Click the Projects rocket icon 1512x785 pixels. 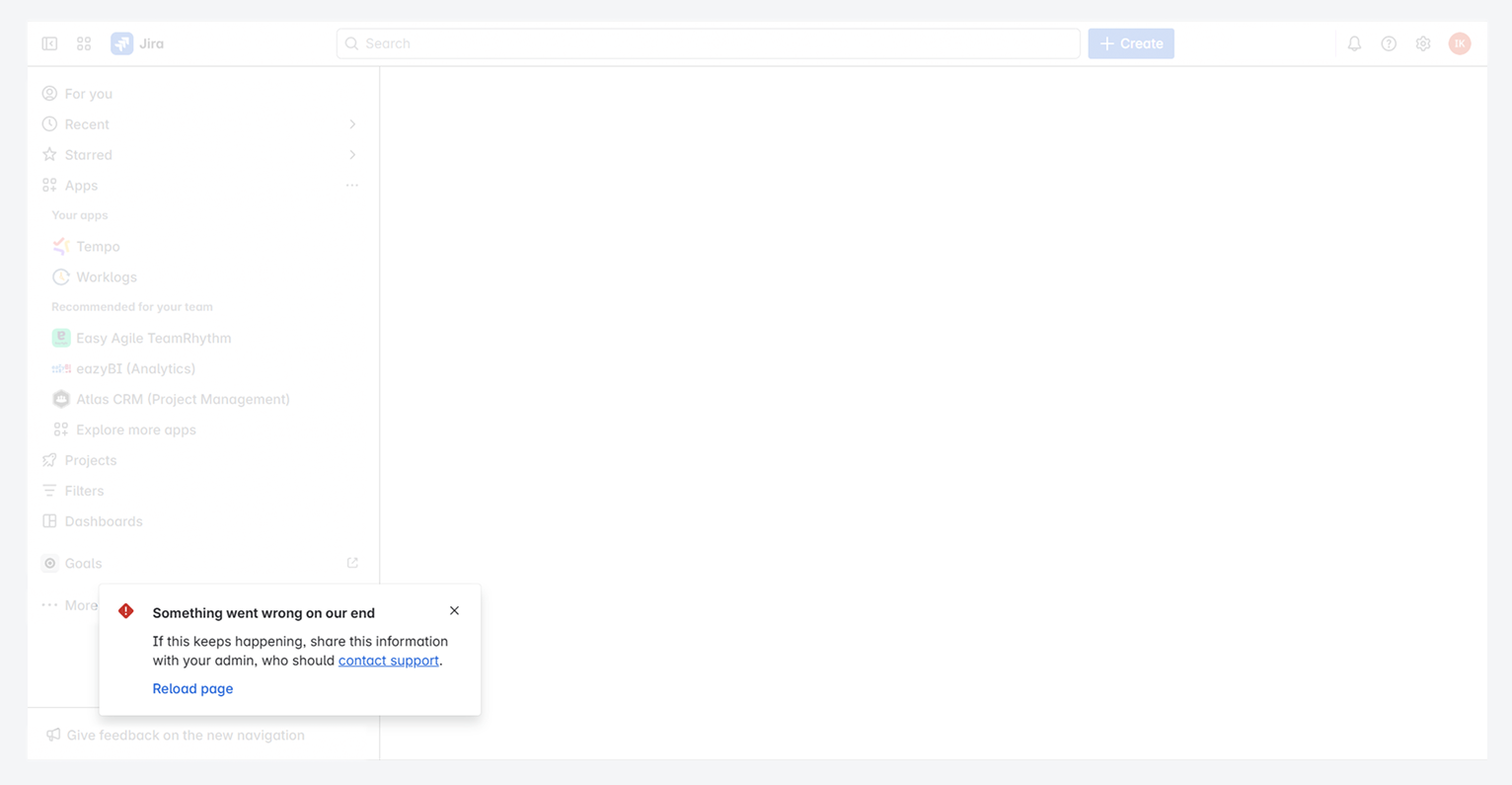click(x=49, y=460)
